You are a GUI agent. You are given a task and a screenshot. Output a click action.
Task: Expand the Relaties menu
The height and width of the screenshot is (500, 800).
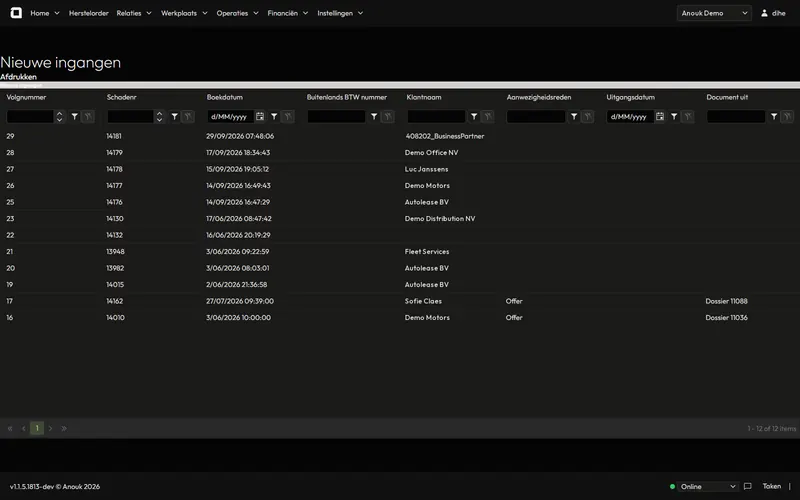click(134, 13)
